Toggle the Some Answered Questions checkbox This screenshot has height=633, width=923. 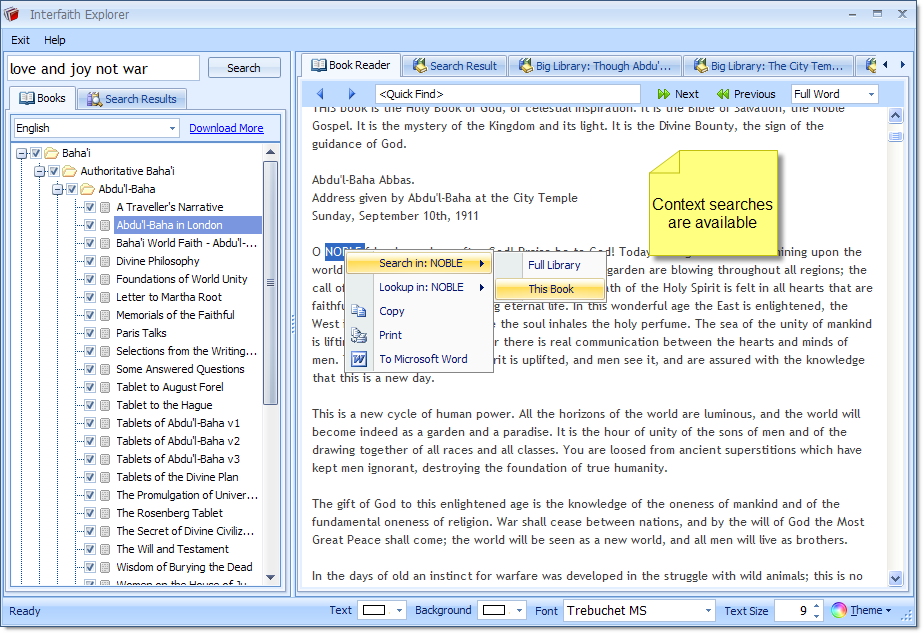pos(90,369)
